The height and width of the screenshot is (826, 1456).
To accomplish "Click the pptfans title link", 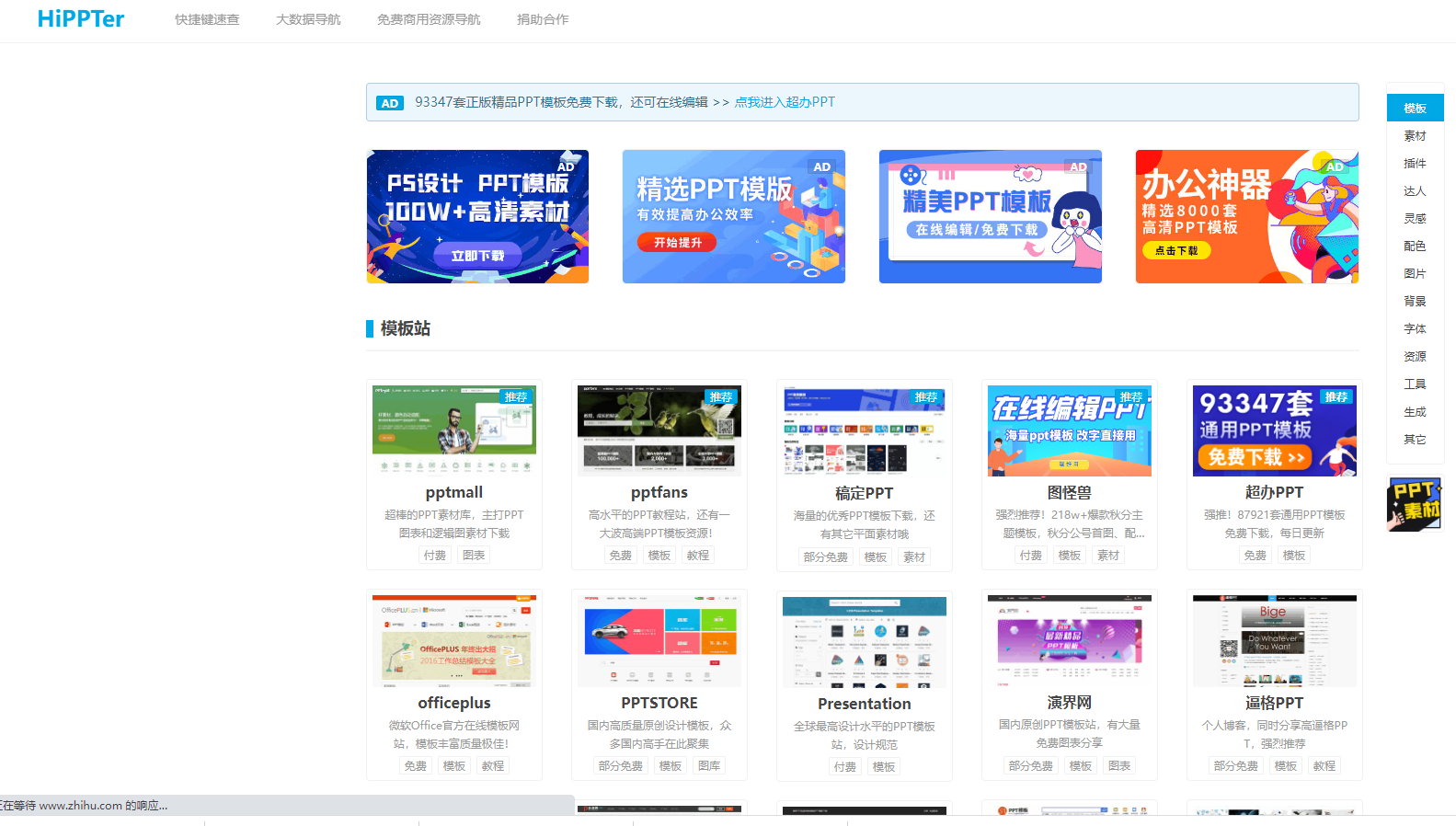I will (659, 493).
